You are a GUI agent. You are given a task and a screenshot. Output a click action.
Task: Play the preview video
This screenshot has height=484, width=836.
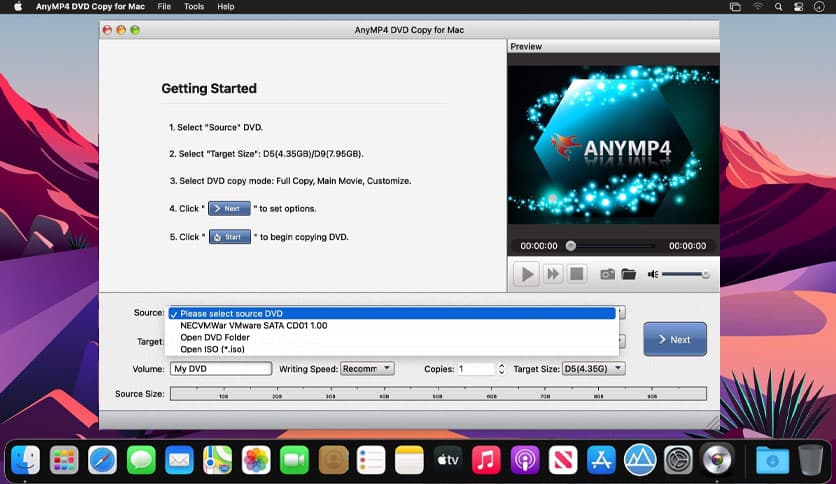click(x=527, y=274)
